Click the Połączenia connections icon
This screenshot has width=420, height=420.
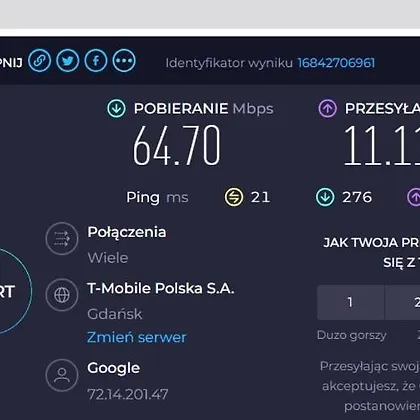tap(62, 239)
